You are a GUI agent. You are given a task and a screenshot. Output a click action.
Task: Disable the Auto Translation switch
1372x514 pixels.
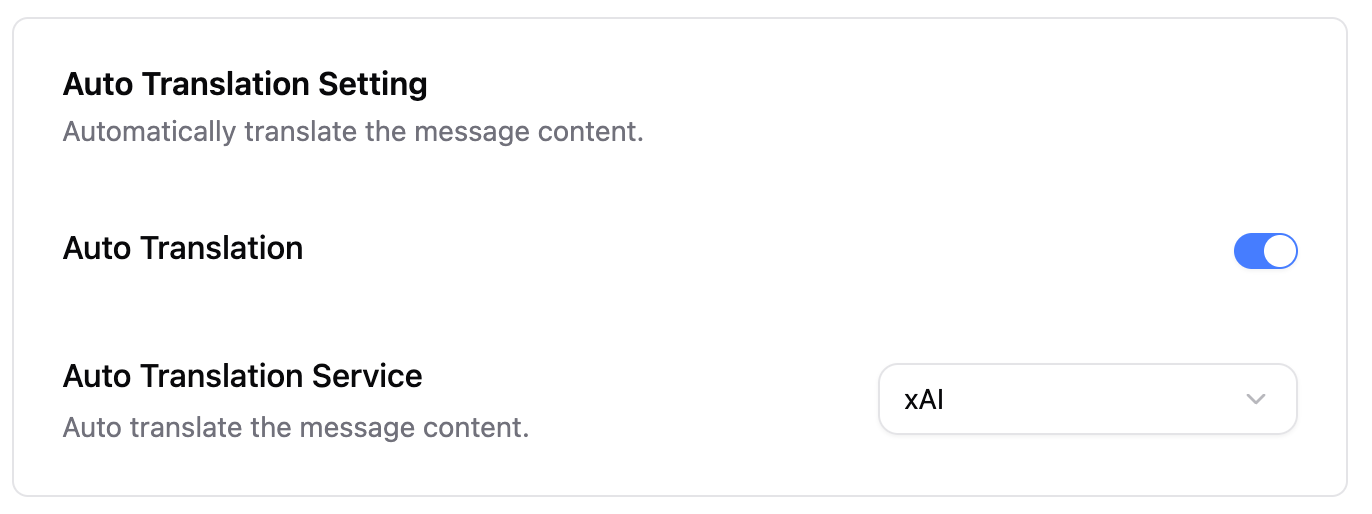[1265, 251]
